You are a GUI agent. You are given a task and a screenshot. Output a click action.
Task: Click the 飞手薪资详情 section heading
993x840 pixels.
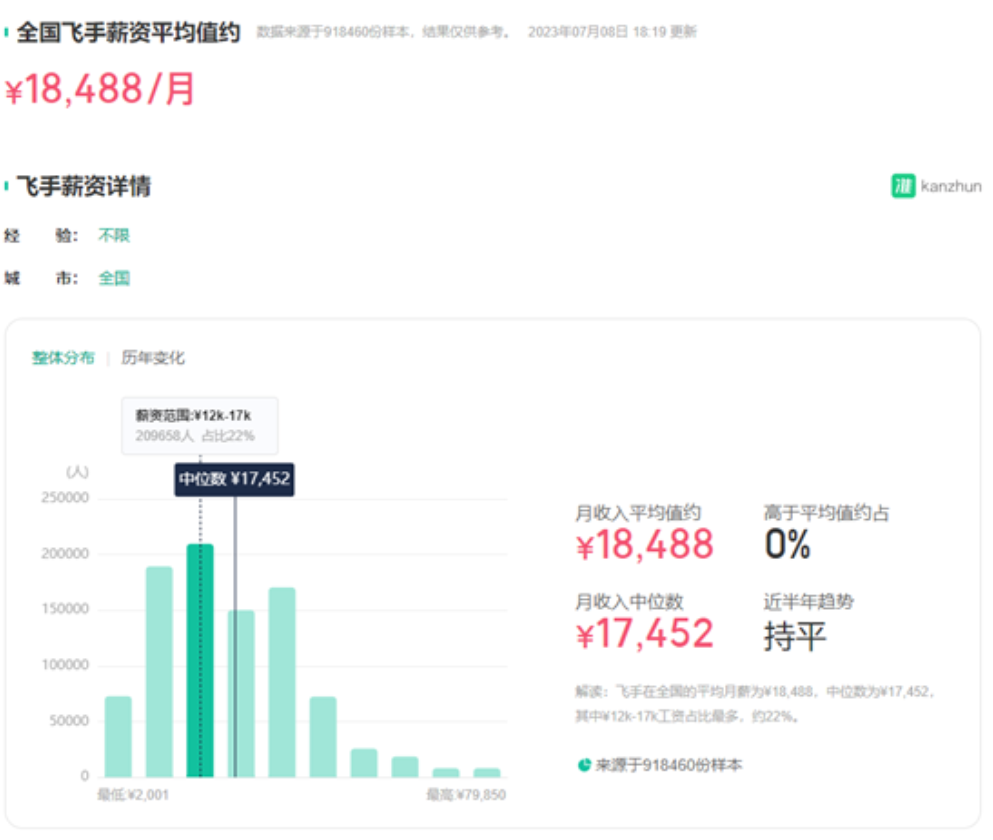[x=84, y=187]
